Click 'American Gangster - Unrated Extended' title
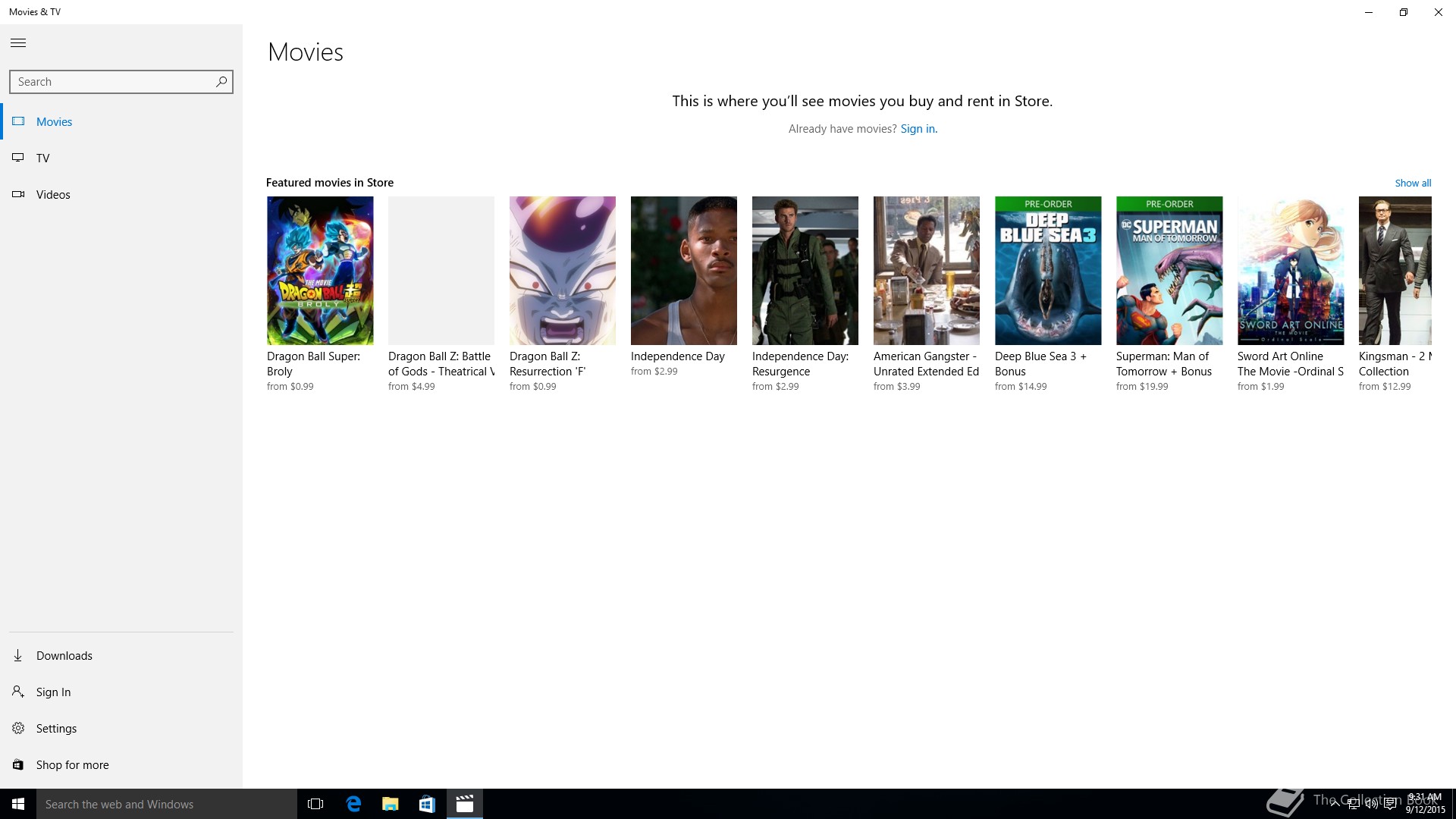The height and width of the screenshot is (819, 1456). pyautogui.click(x=926, y=363)
